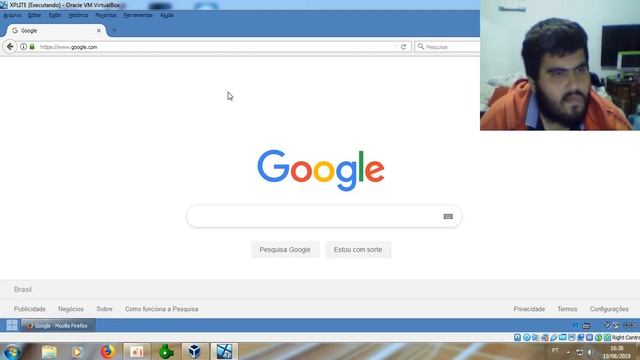Click the host taskbar clock and date

tap(617, 352)
